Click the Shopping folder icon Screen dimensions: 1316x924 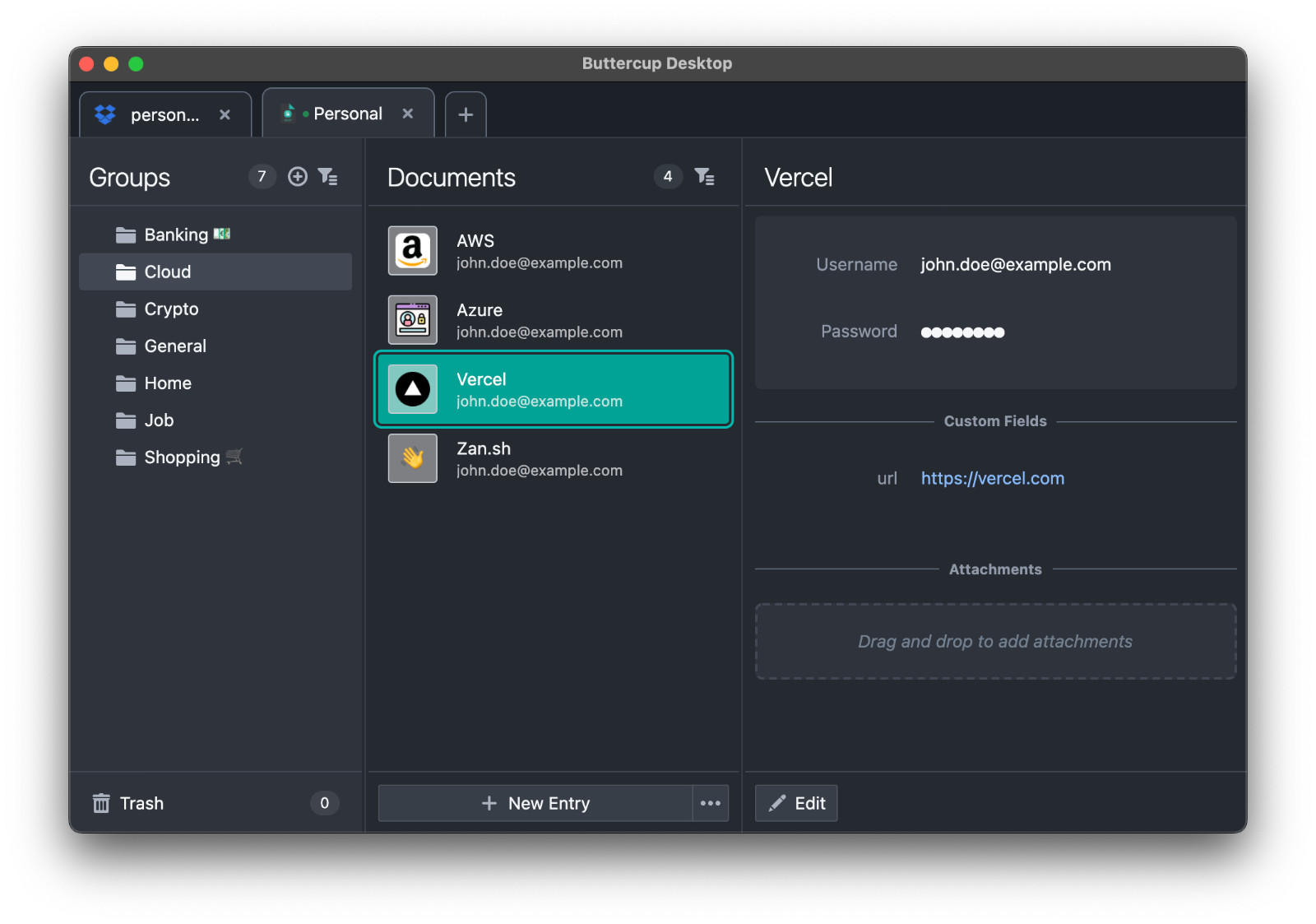(126, 457)
